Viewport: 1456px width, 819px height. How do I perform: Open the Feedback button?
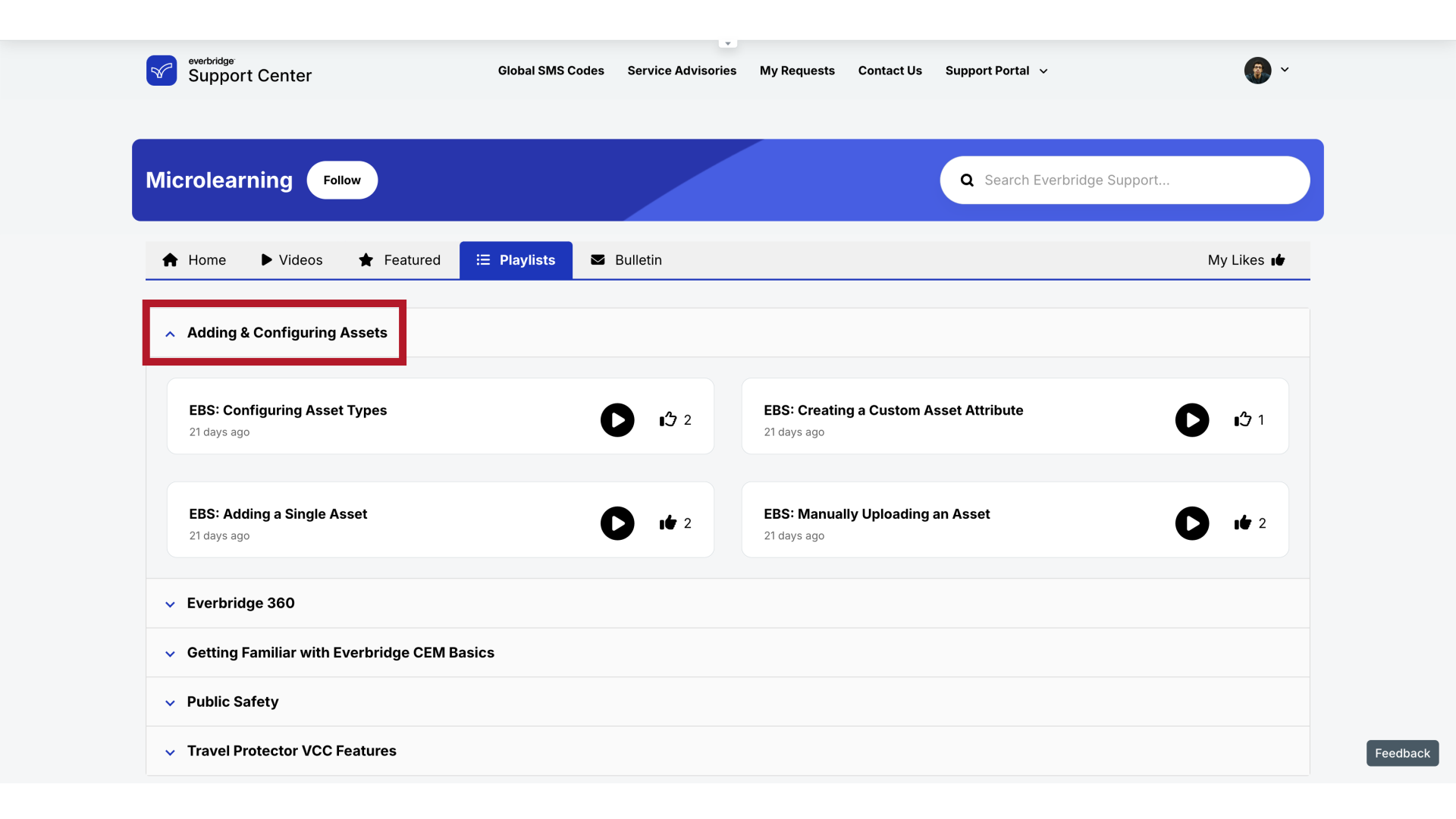pyautogui.click(x=1402, y=753)
